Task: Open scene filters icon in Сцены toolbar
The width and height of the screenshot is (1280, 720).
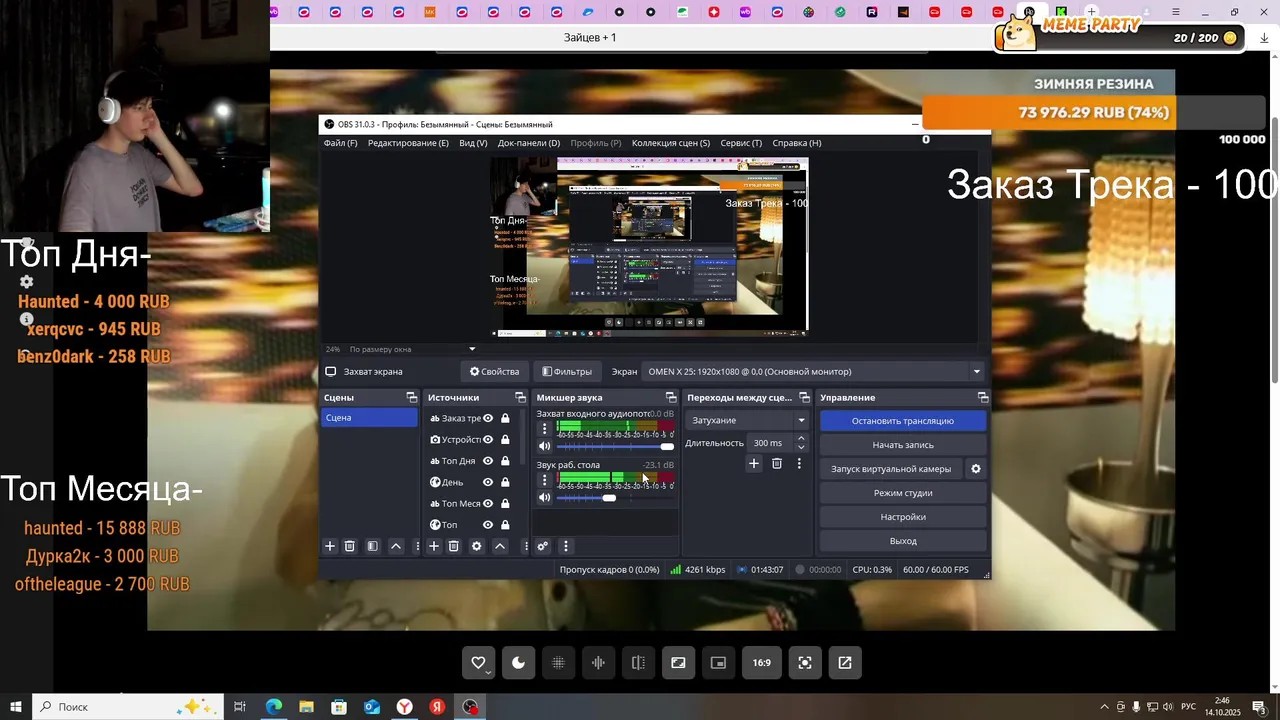Action: [x=372, y=546]
